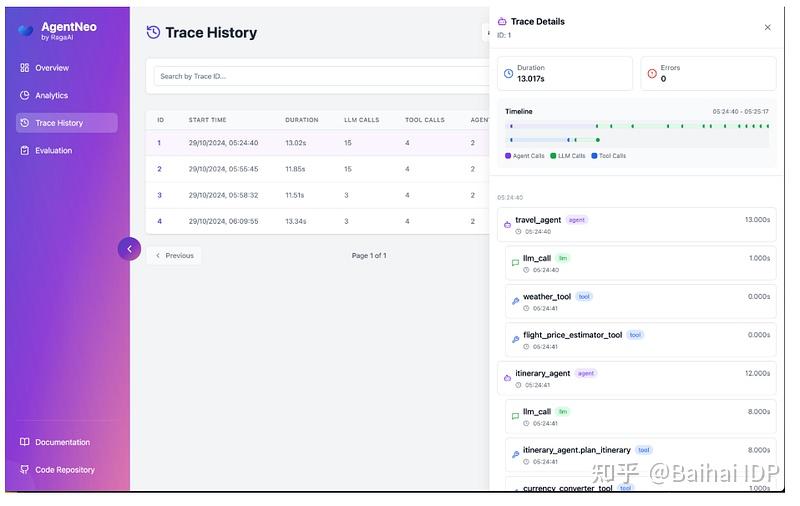Image resolution: width=800 pixels, height=506 pixels.
Task: Select trace row with ID 2
Action: point(317,169)
